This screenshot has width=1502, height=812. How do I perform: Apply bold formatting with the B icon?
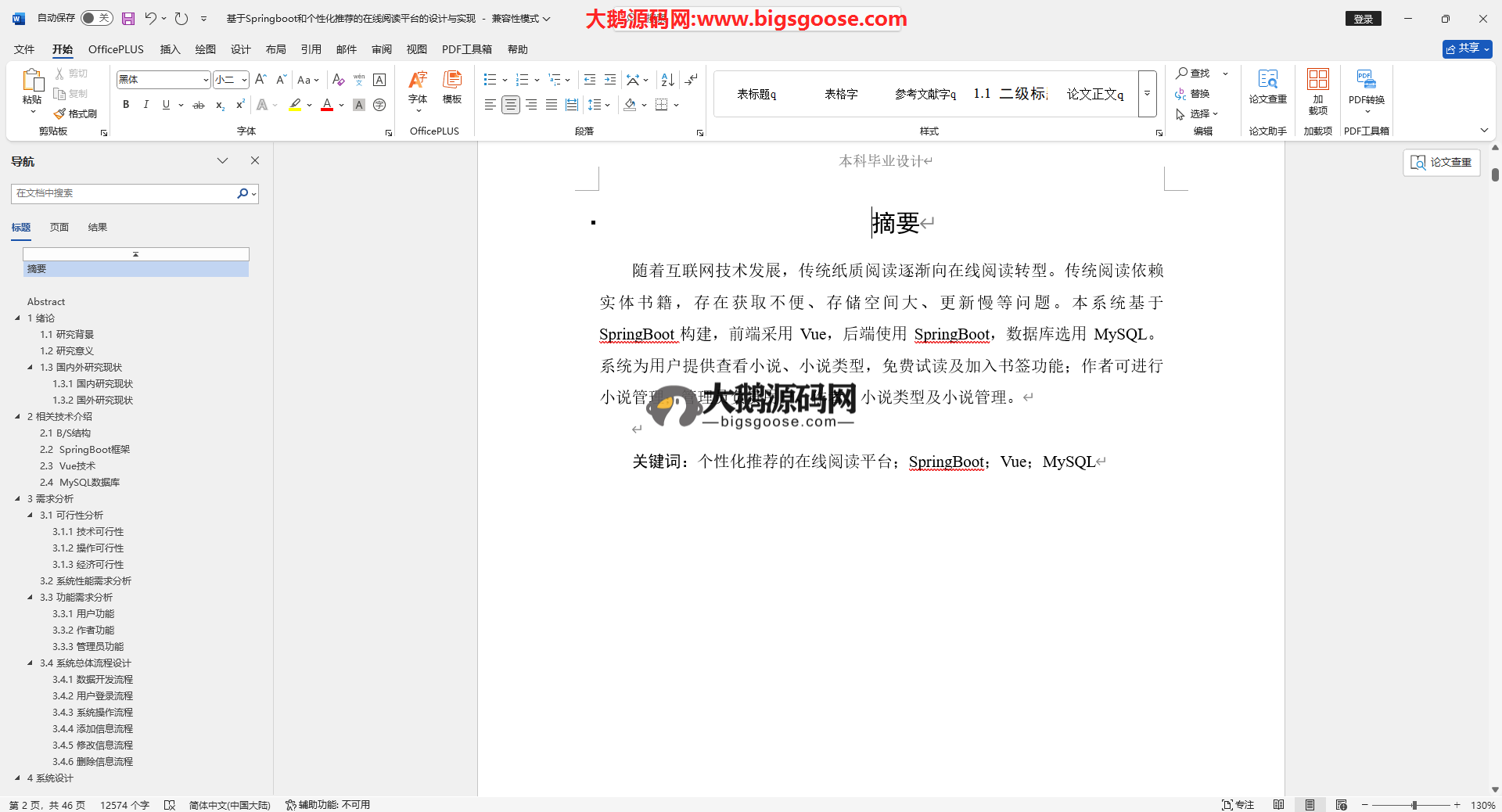pyautogui.click(x=126, y=105)
